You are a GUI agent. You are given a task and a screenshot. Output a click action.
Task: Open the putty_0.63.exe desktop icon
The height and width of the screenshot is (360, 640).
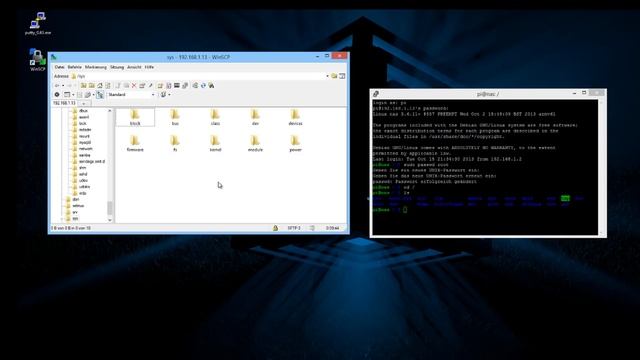[38, 23]
